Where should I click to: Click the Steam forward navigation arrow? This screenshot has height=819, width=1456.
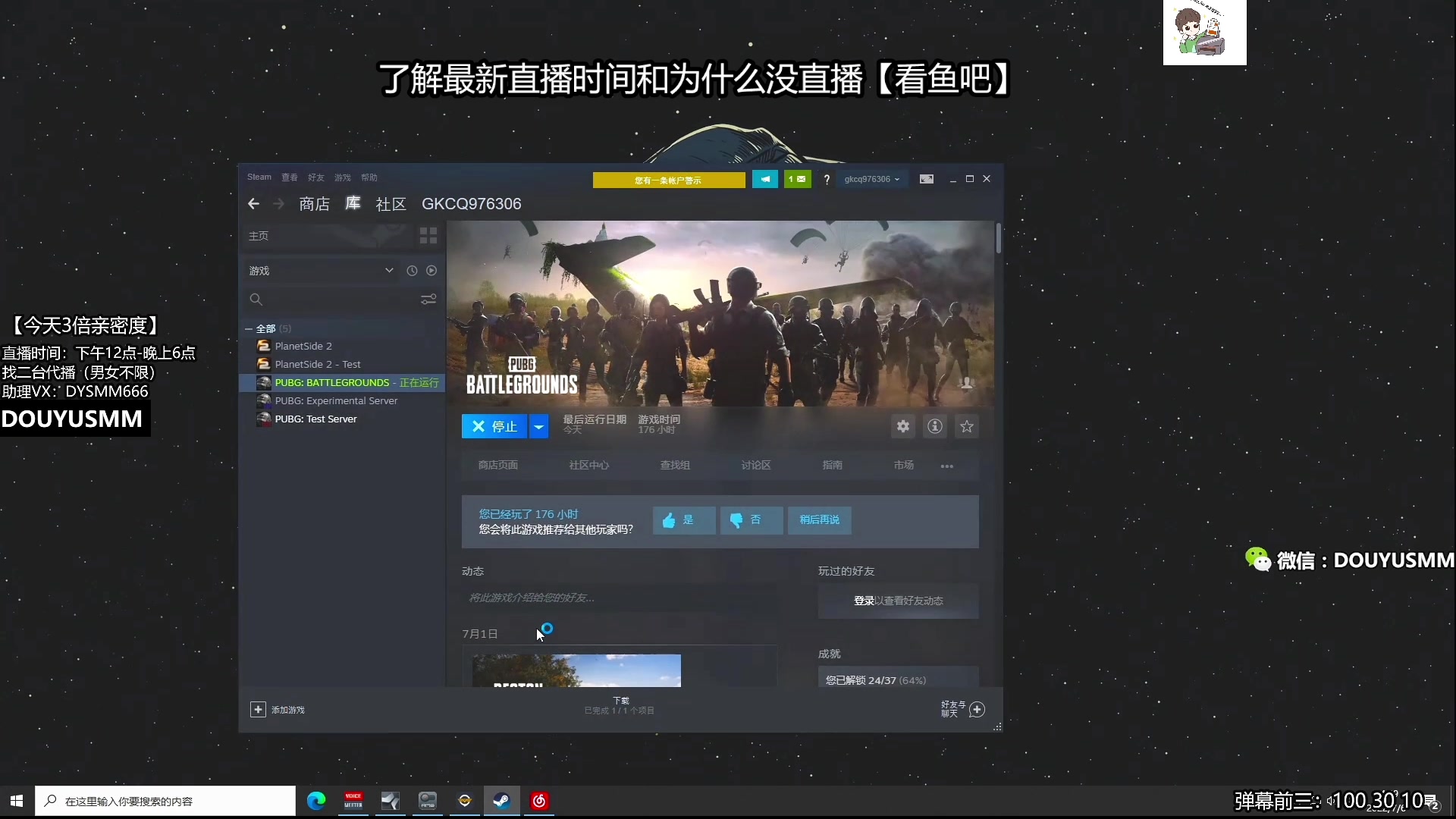pyautogui.click(x=278, y=204)
